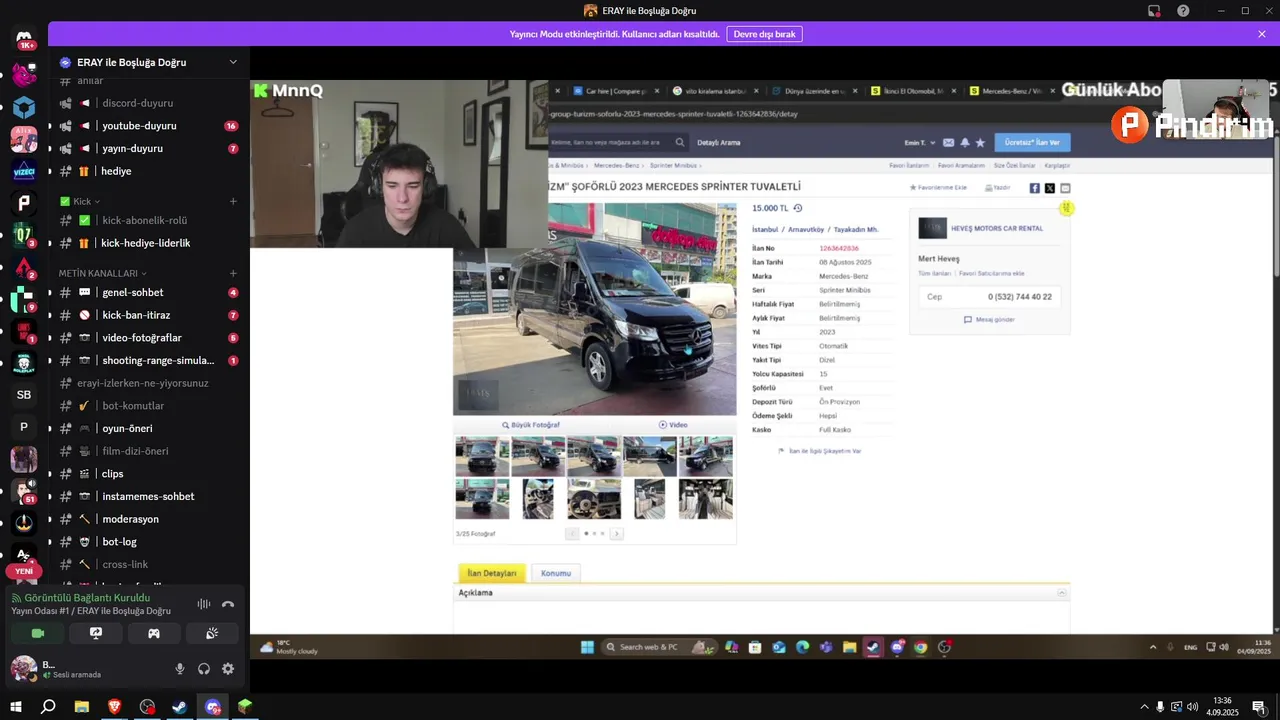Screen dimensions: 1280x720
Task: Collapse the Kick channel category
Action: 80,201
